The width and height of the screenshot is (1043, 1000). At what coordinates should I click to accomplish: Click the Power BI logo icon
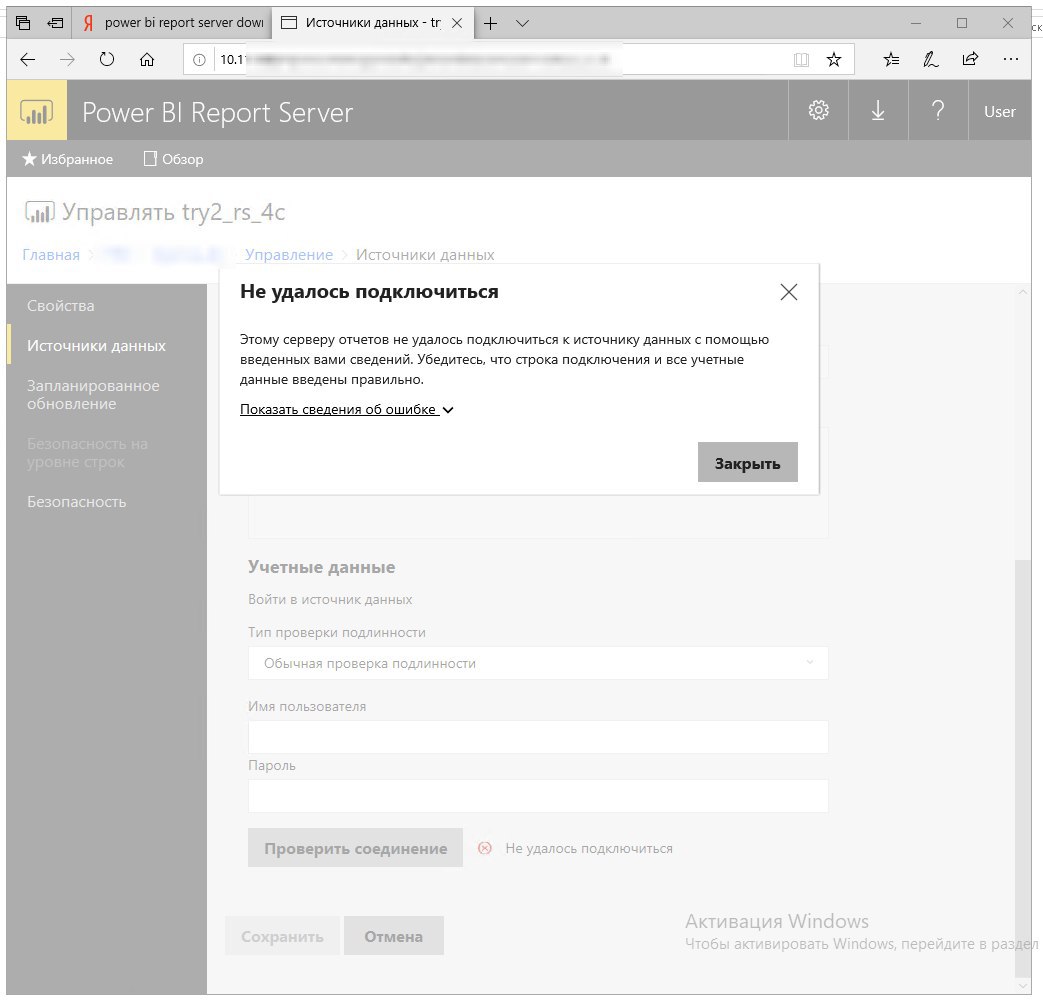tap(37, 110)
